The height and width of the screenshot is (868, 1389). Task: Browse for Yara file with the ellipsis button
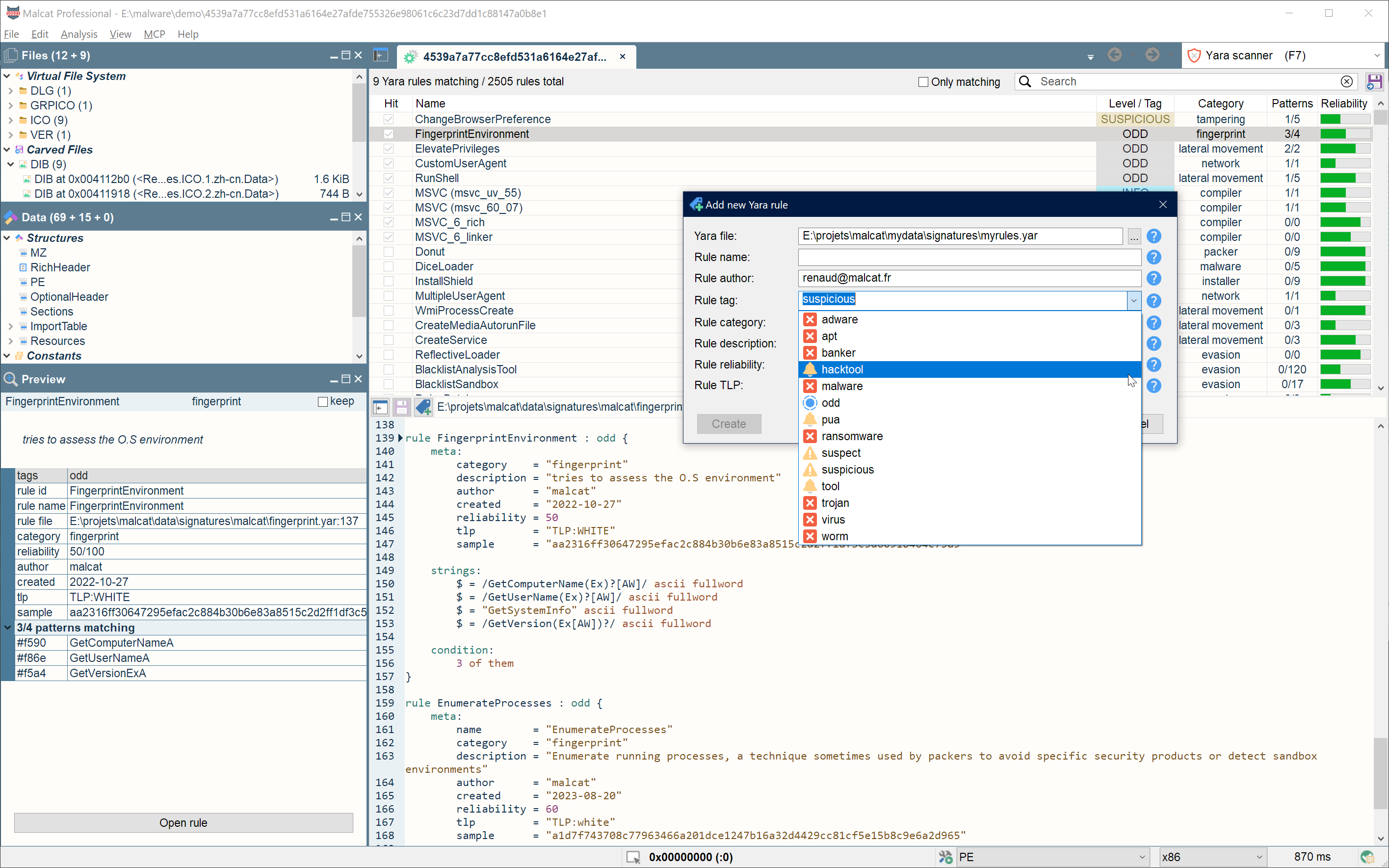(x=1134, y=236)
